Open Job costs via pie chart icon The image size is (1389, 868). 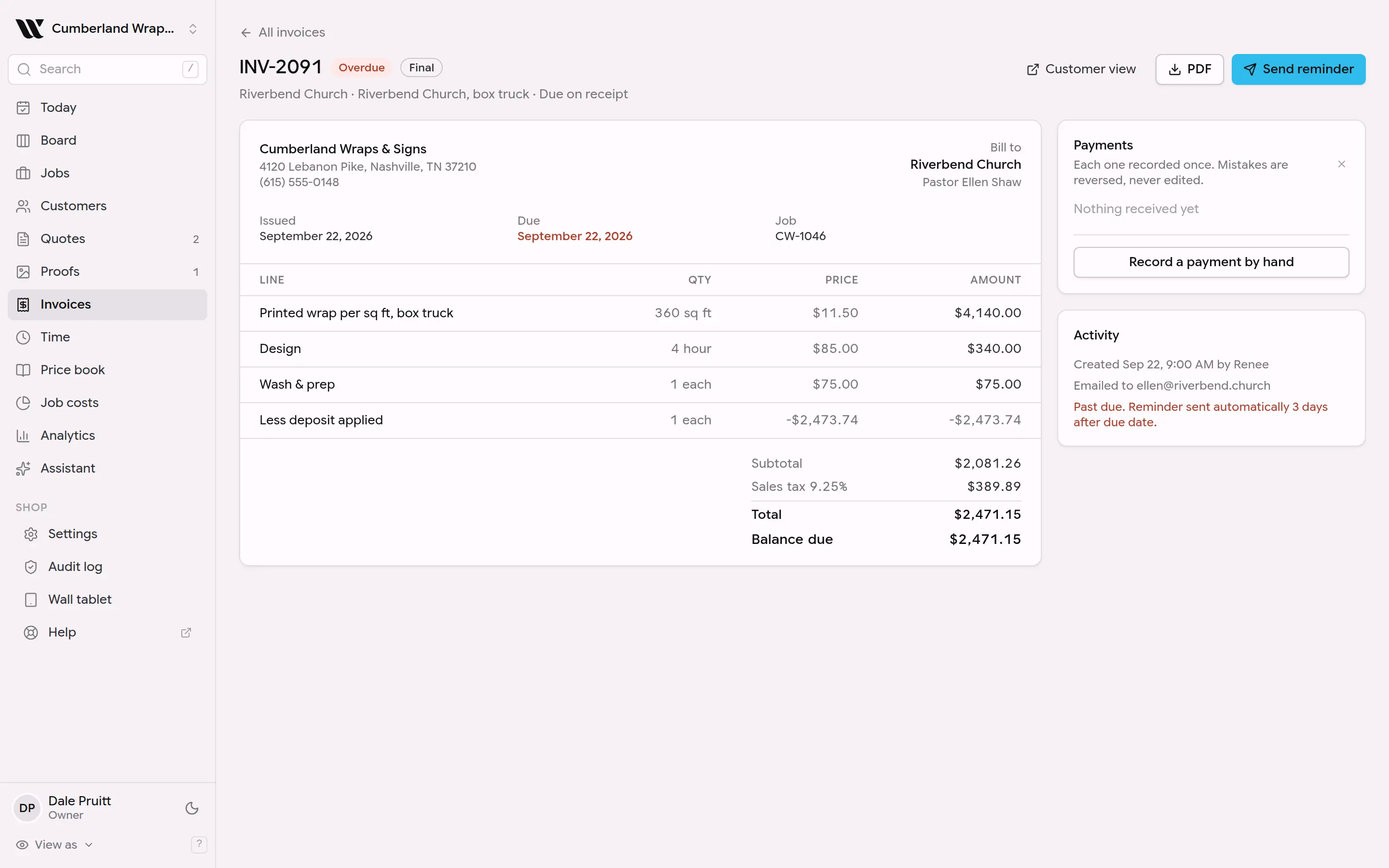tap(23, 403)
